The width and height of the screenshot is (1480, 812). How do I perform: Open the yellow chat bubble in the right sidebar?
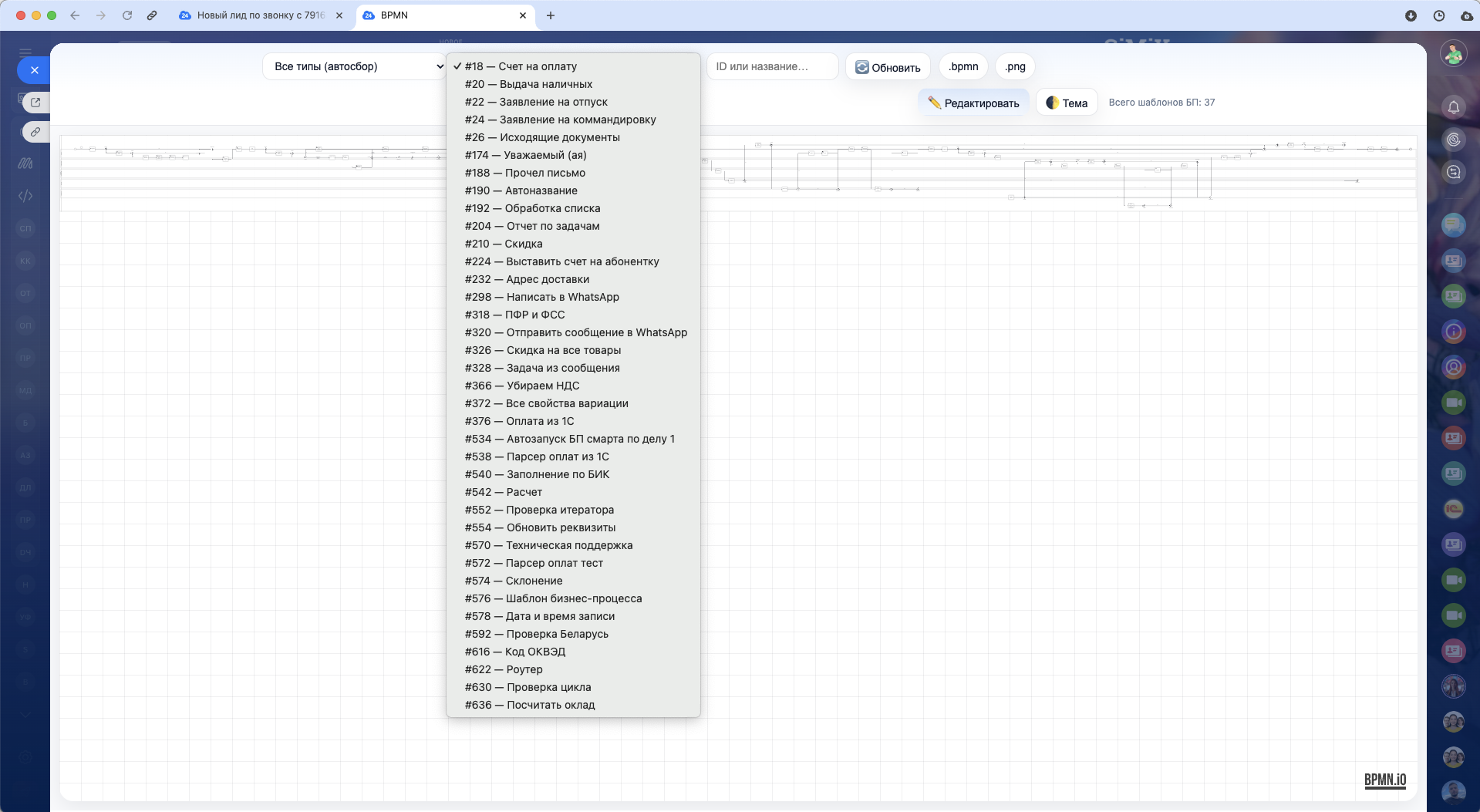pyautogui.click(x=1454, y=225)
